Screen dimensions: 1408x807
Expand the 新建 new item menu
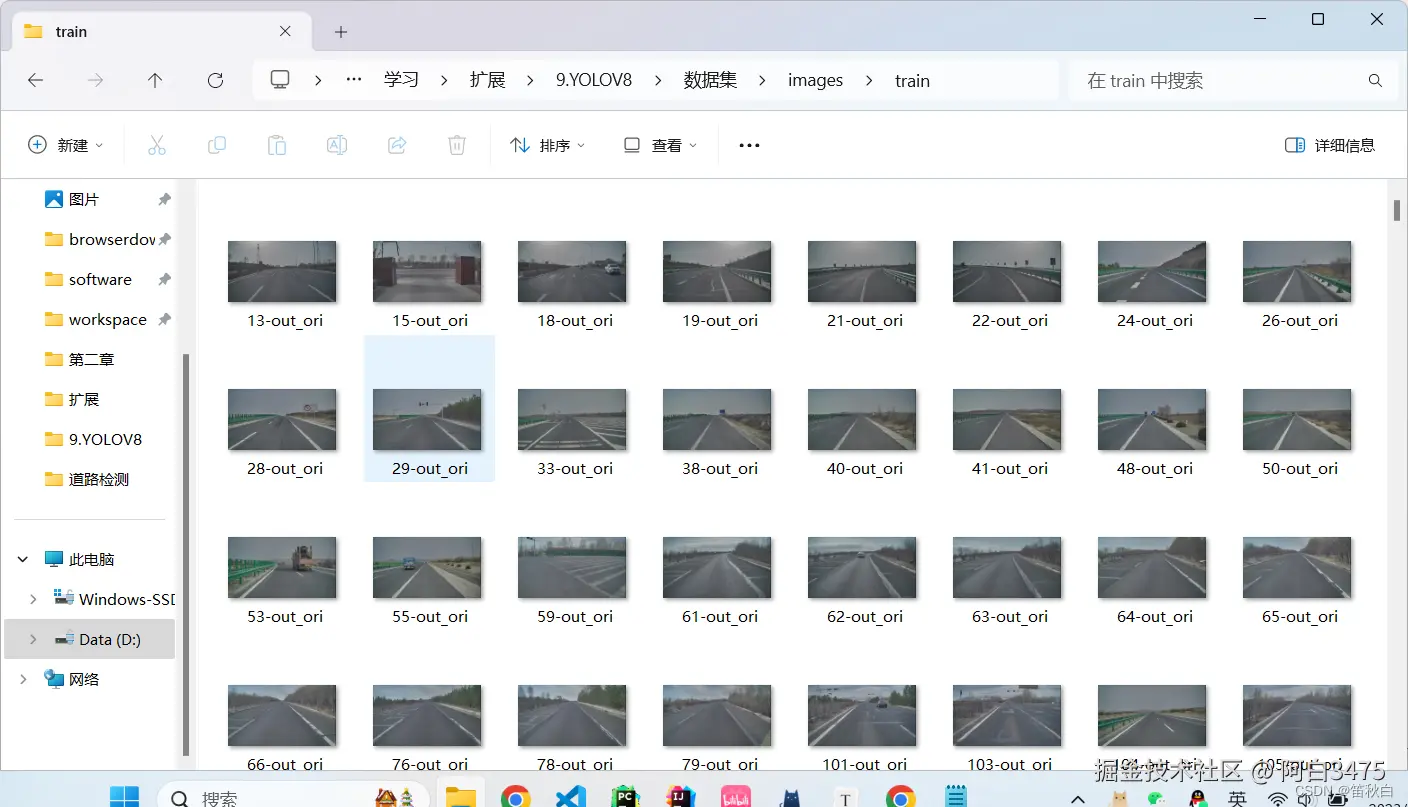(x=66, y=144)
